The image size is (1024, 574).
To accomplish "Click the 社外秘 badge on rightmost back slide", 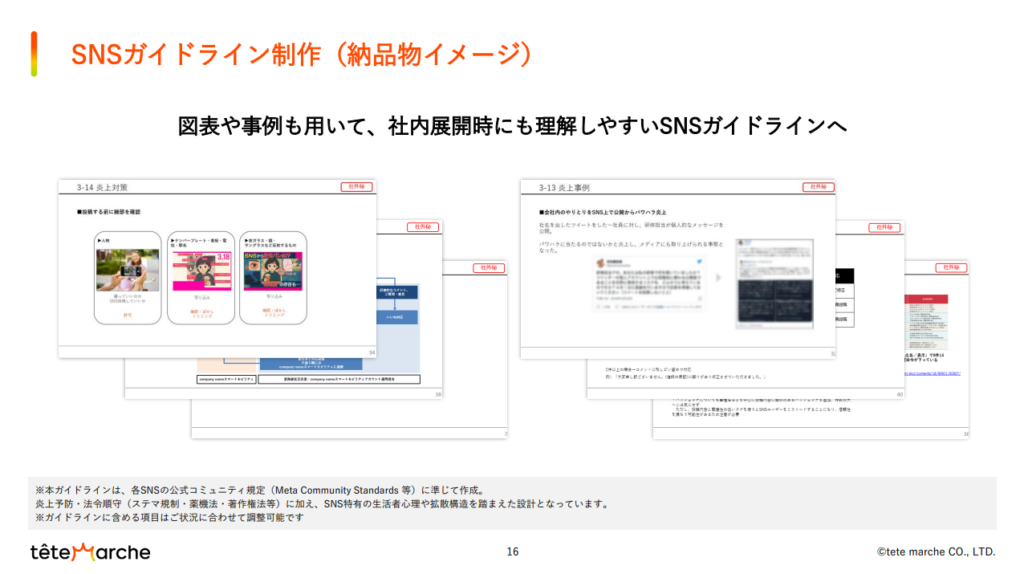I will coord(951,268).
